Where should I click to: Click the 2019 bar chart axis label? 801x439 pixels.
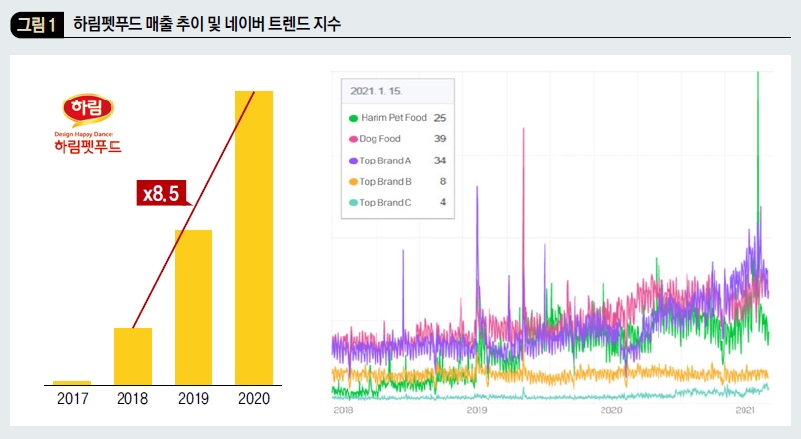click(x=193, y=399)
